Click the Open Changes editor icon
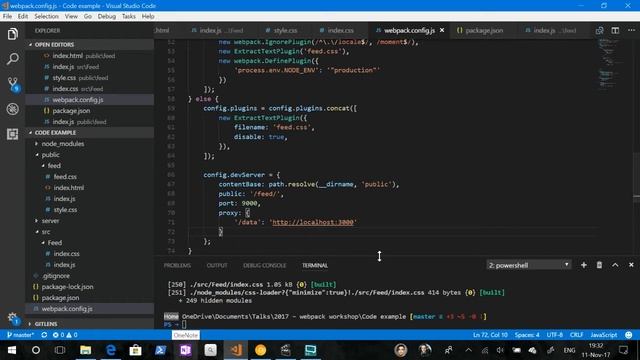The height and width of the screenshot is (360, 640). (x=599, y=31)
